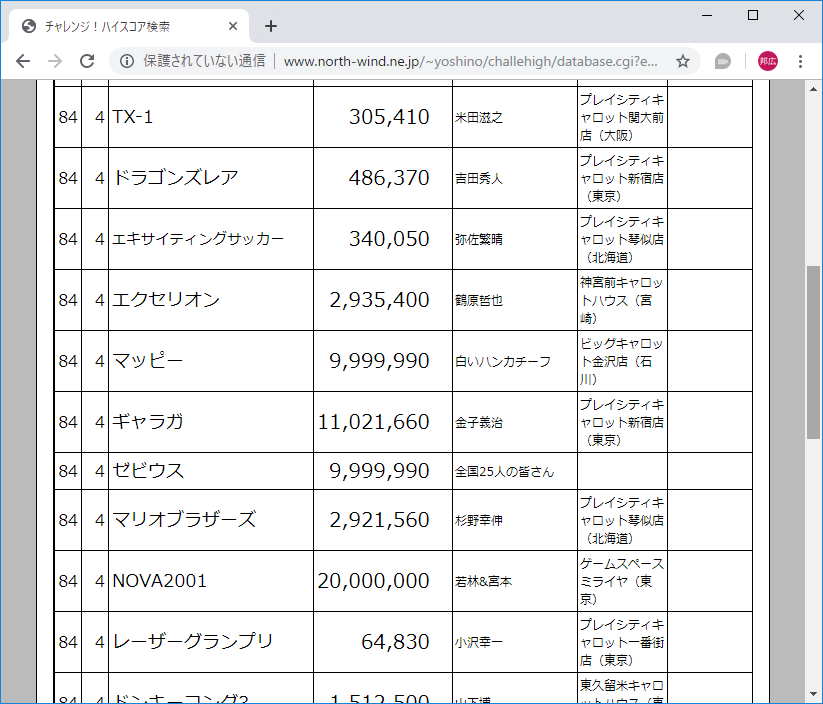
Task: Minimize the Chrome window
Action: click(707, 15)
